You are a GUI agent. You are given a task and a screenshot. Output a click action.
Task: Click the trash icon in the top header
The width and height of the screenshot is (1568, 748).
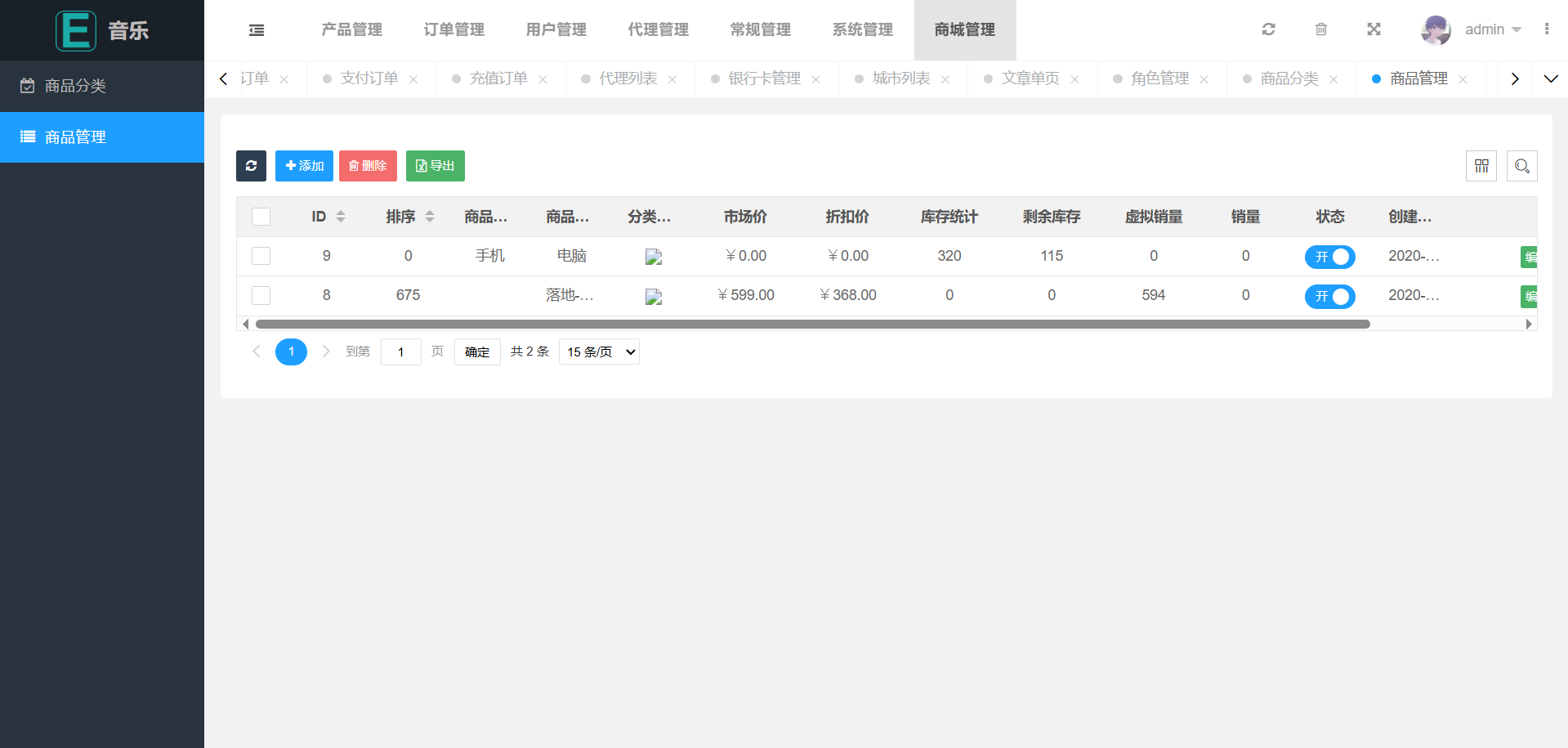click(x=1321, y=29)
